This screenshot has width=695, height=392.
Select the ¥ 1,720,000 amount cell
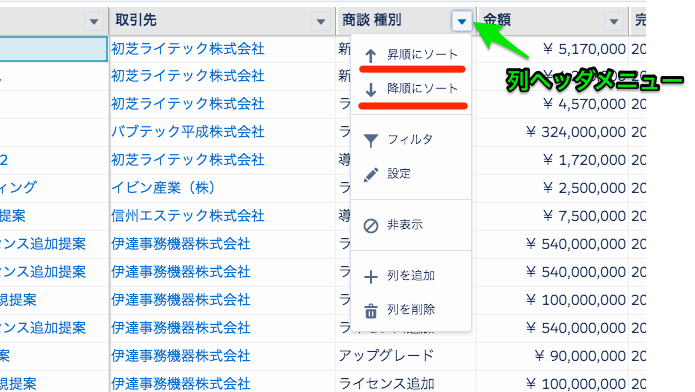[552, 160]
